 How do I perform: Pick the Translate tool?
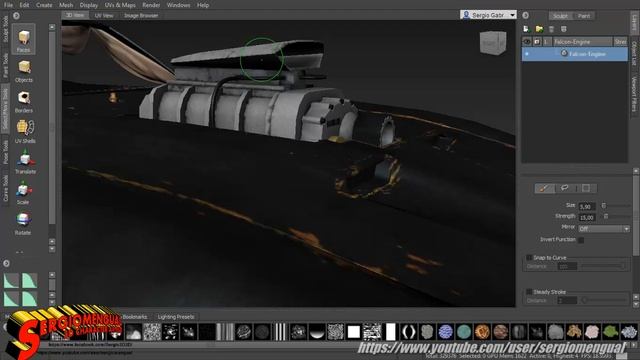coord(25,162)
